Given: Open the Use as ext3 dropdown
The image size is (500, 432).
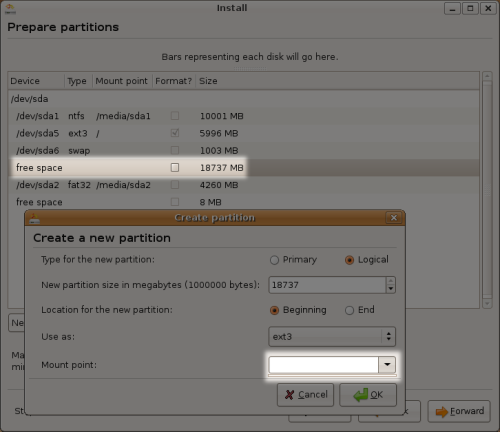Looking at the screenshot, I should 332,337.
